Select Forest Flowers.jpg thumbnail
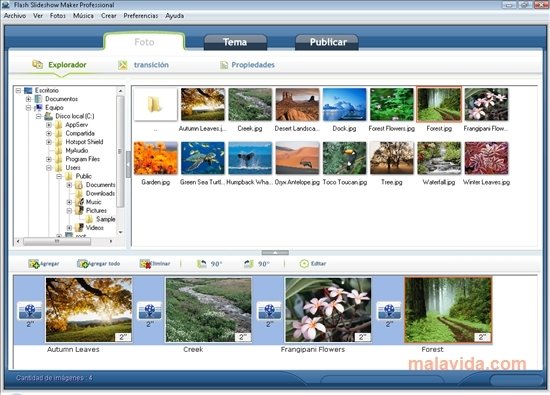This screenshot has height=395, width=550. (x=392, y=105)
